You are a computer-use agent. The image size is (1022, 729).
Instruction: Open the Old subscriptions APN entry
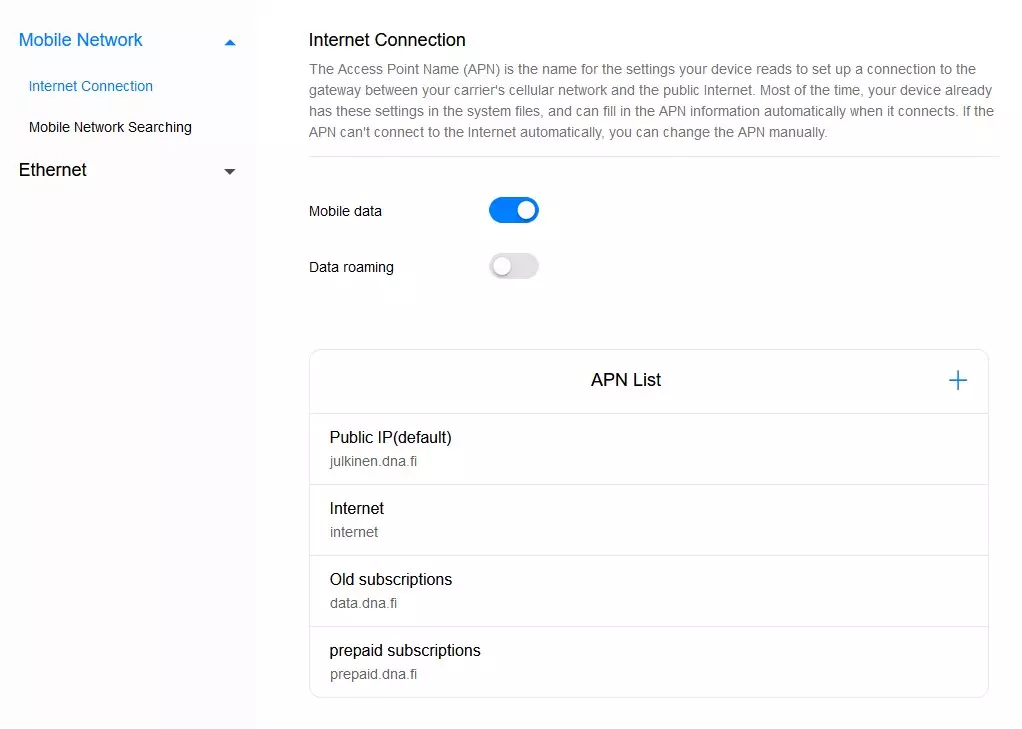(391, 579)
